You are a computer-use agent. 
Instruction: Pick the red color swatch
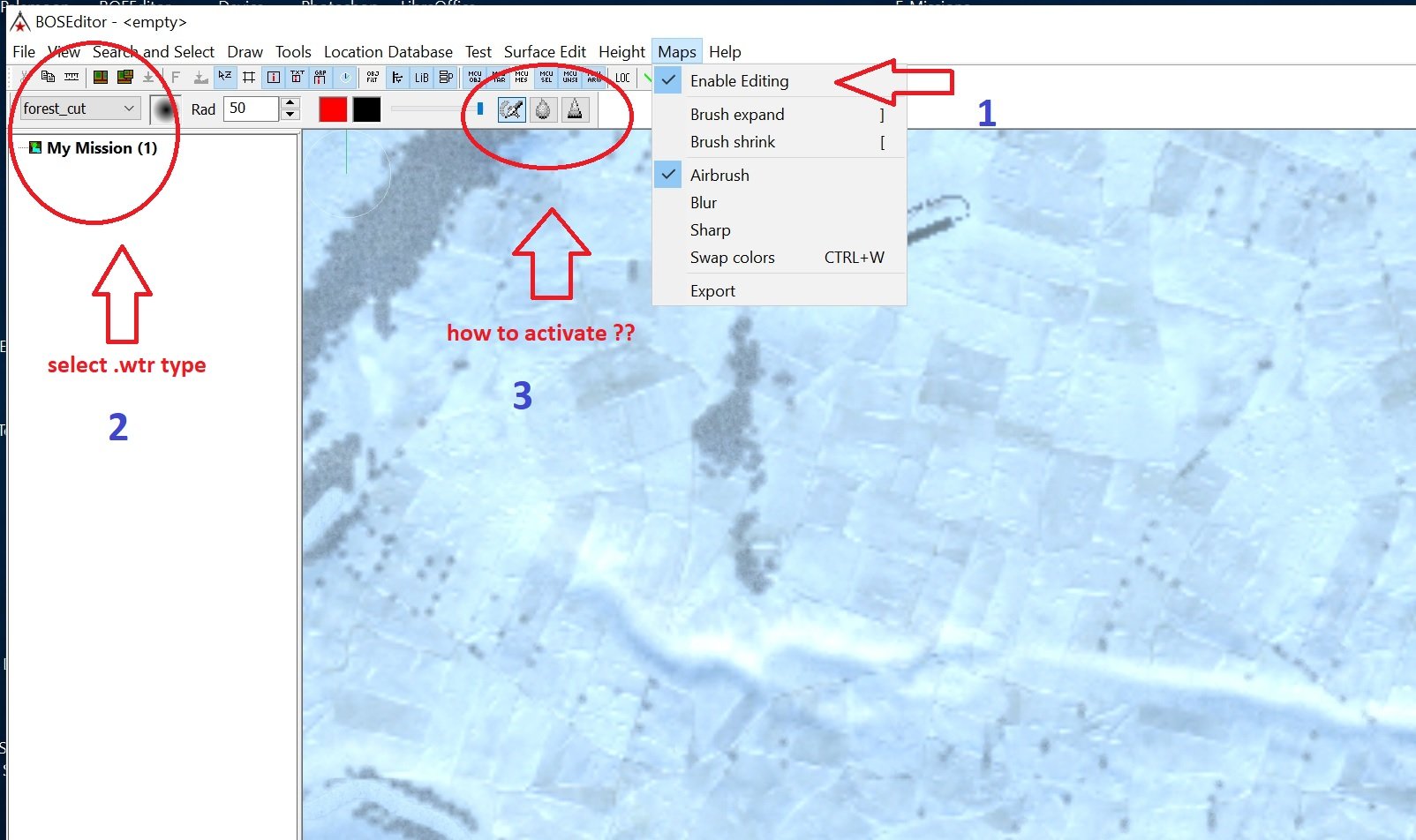pos(333,109)
